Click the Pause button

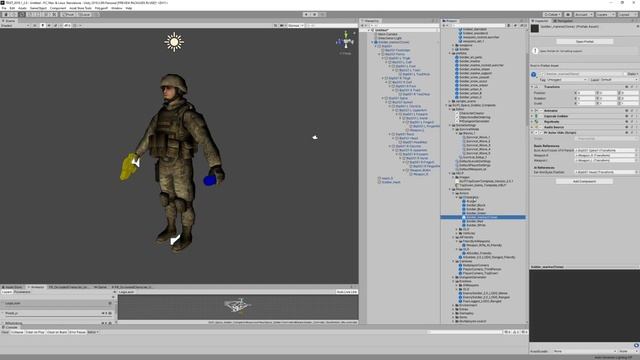coord(314,14)
